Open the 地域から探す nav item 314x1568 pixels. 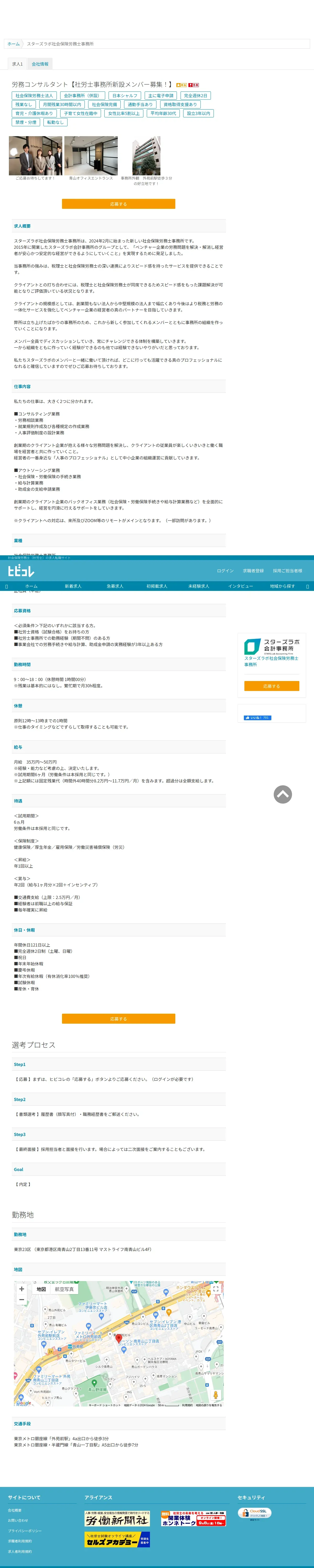(x=282, y=586)
